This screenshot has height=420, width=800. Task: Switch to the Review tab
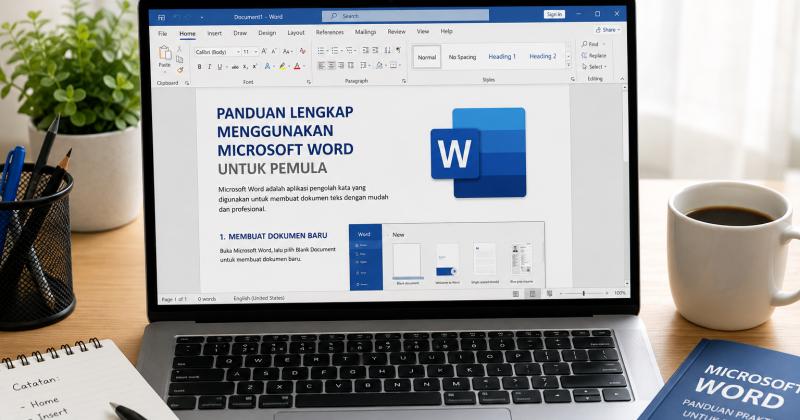[x=396, y=32]
